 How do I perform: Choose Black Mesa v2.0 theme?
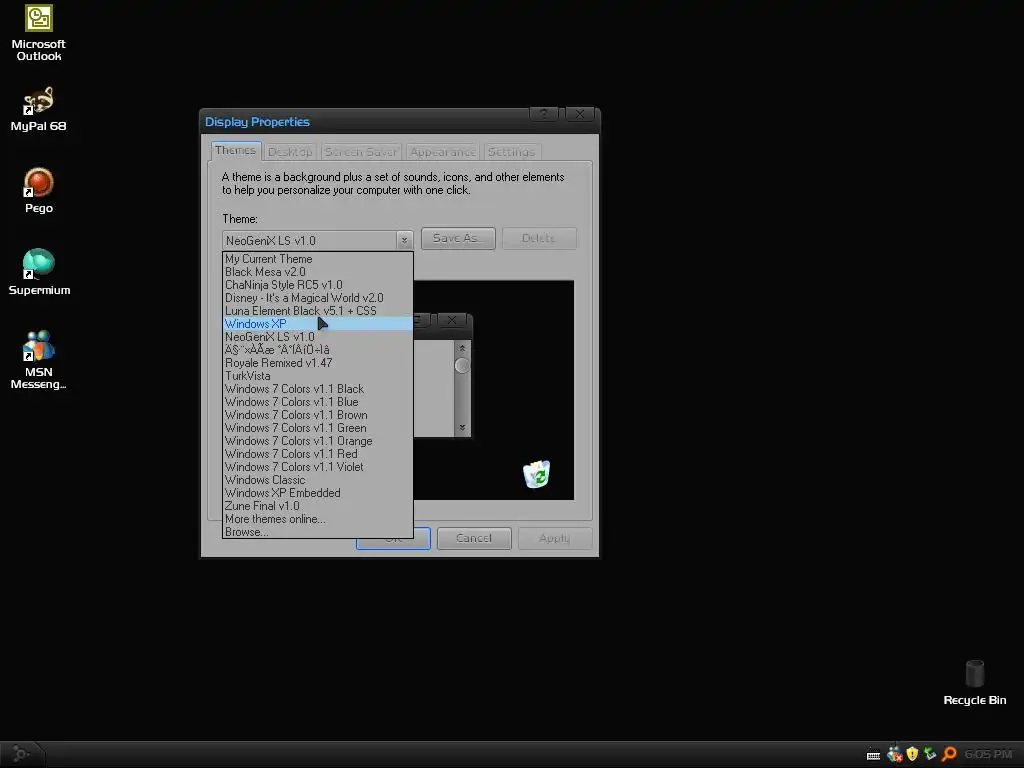point(317,272)
